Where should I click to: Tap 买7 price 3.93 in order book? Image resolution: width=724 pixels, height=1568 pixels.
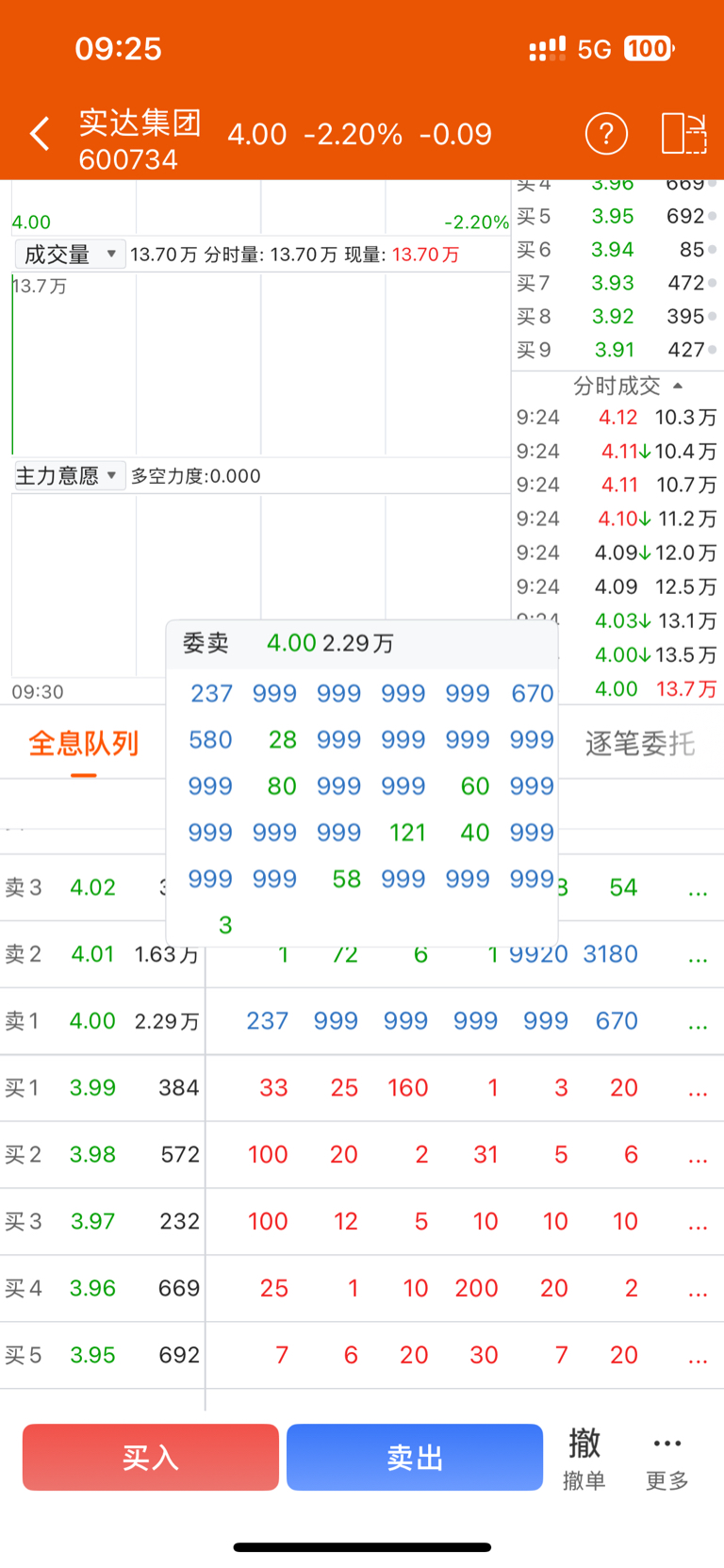tap(612, 283)
